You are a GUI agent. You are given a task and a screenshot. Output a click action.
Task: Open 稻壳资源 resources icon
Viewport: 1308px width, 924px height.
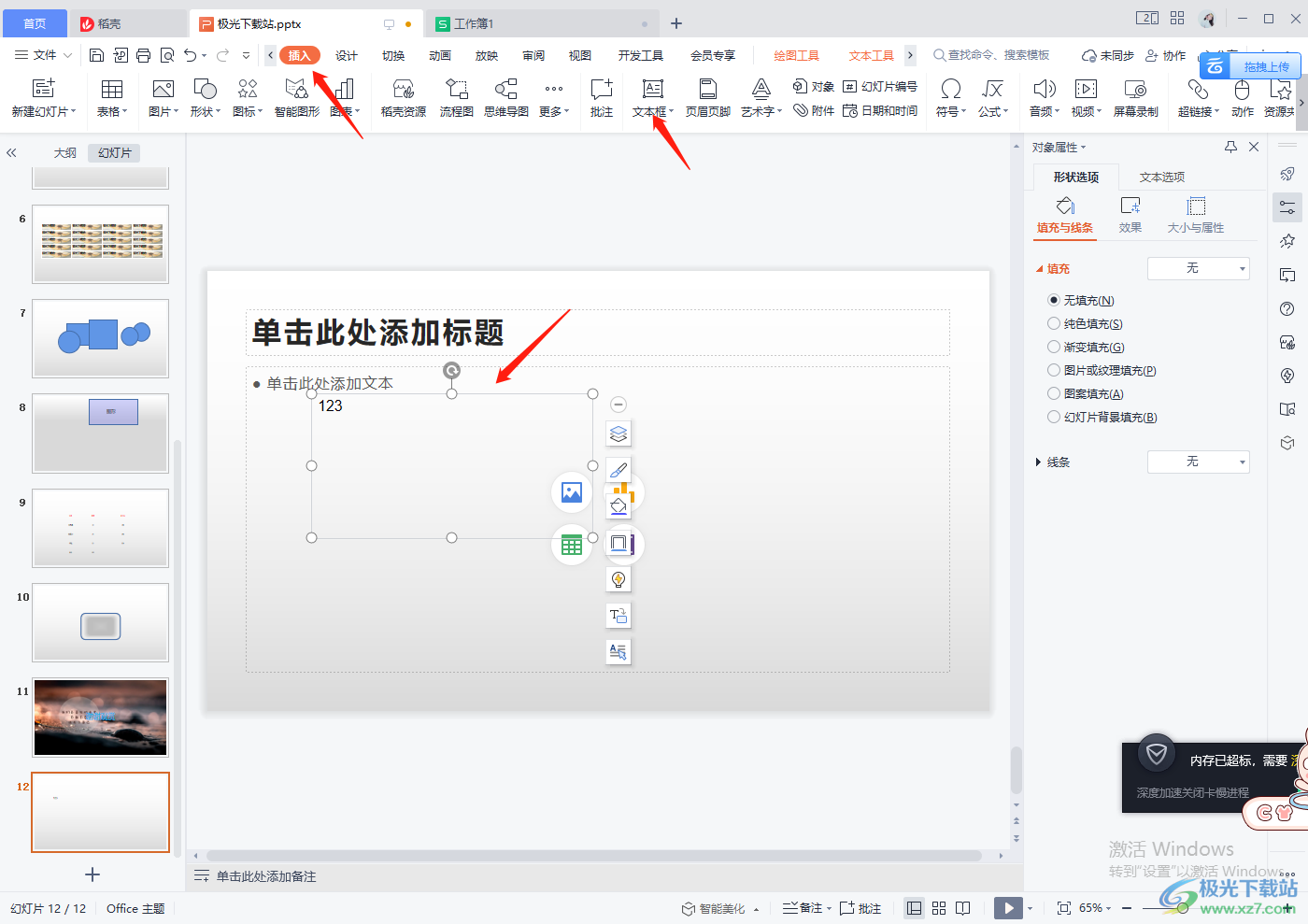[x=404, y=89]
